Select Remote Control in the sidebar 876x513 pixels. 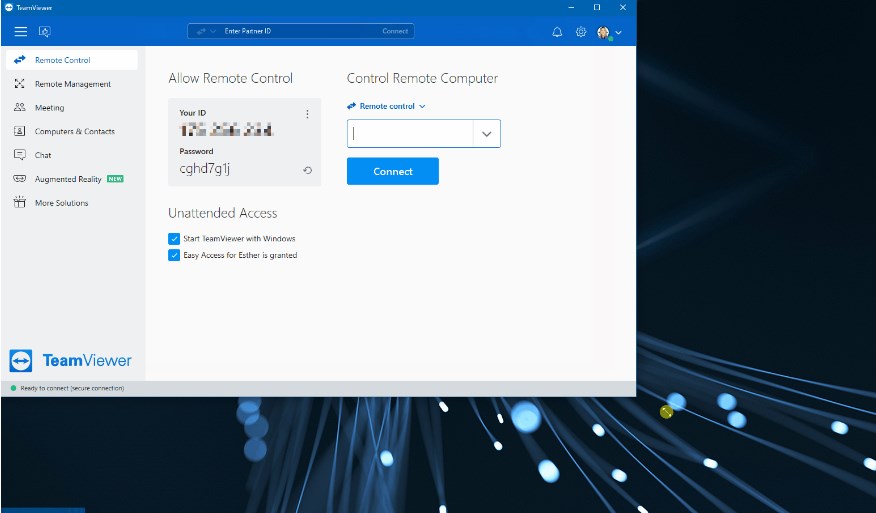(x=72, y=60)
